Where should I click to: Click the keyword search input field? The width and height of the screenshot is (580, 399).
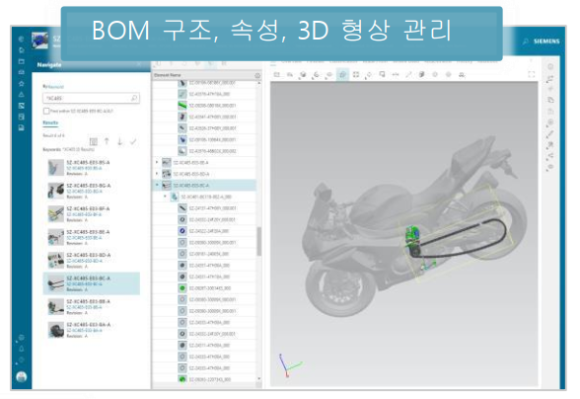pyautogui.click(x=91, y=98)
